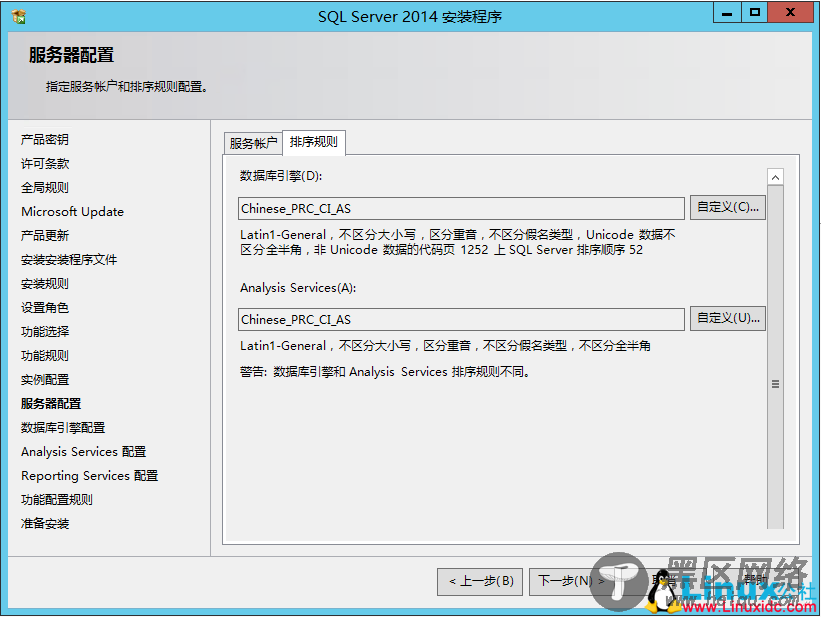Click the Analysis Services collation field
This screenshot has height=617, width=821.
[461, 319]
